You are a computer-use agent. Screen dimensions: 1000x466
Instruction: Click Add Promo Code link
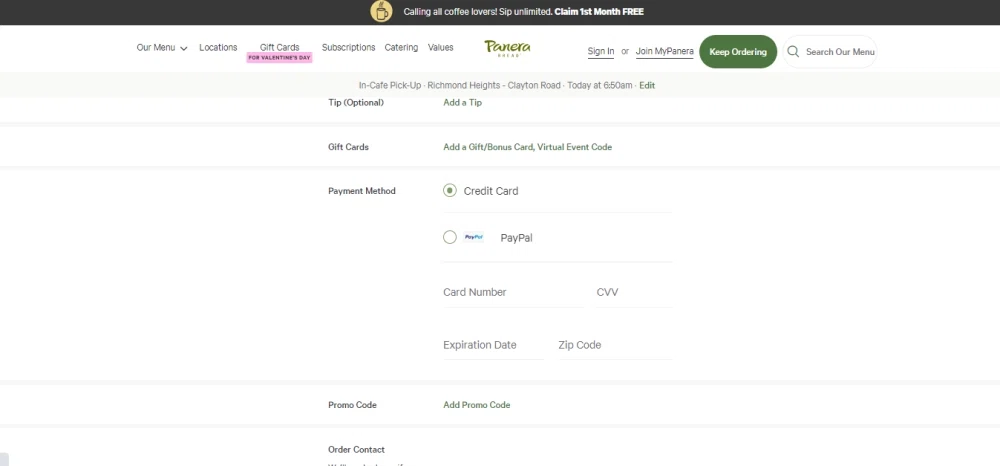(476, 405)
